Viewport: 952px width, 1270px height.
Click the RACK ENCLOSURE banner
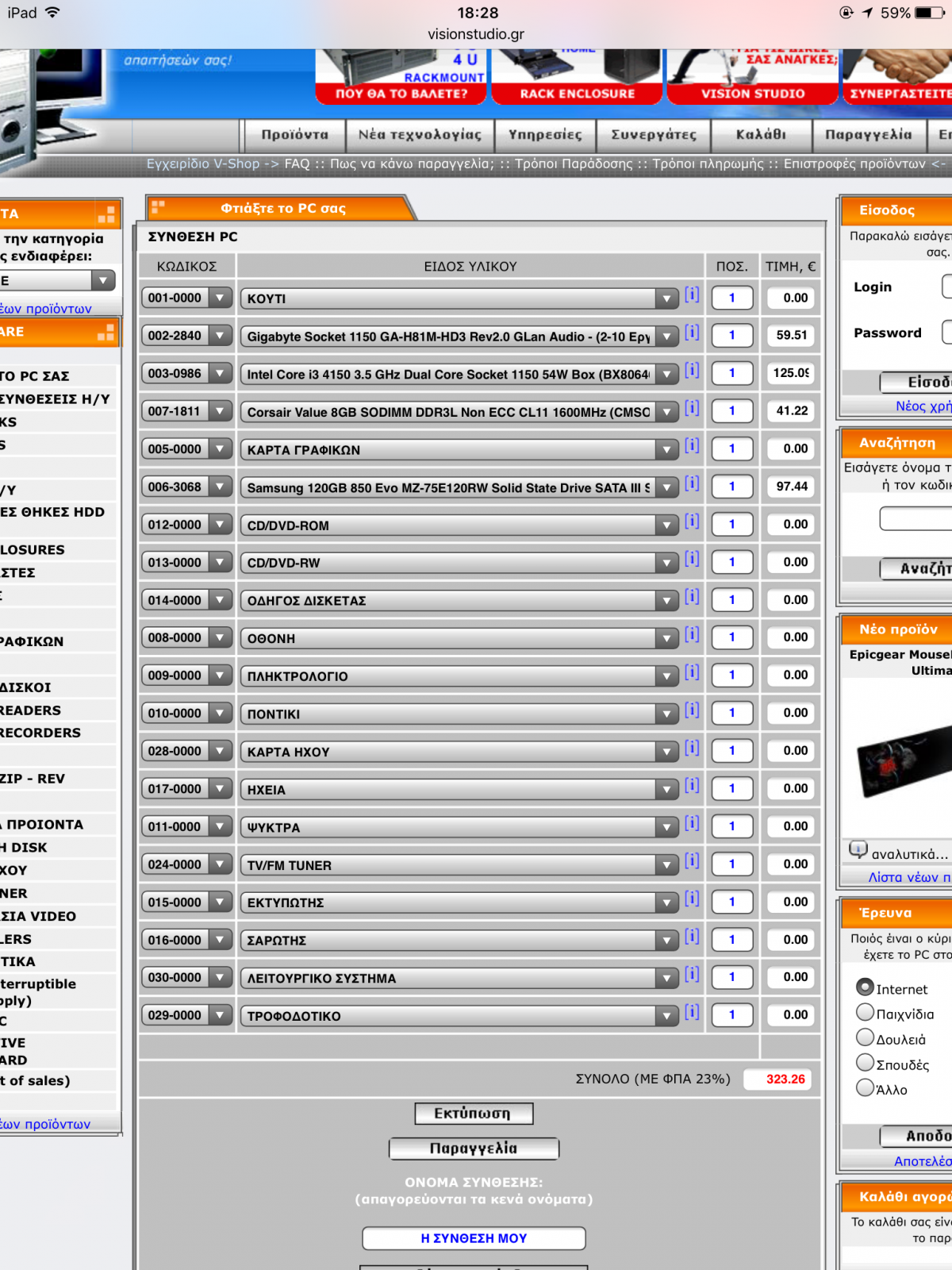577,76
